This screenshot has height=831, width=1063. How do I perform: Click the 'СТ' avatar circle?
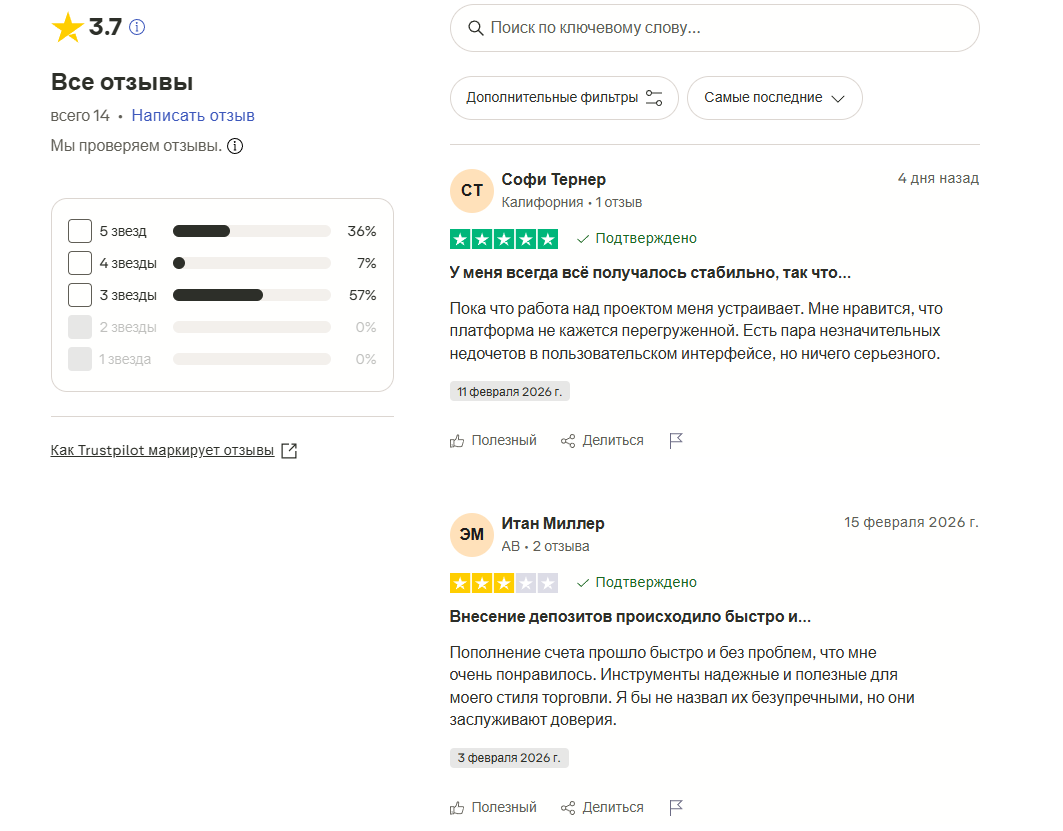472,190
